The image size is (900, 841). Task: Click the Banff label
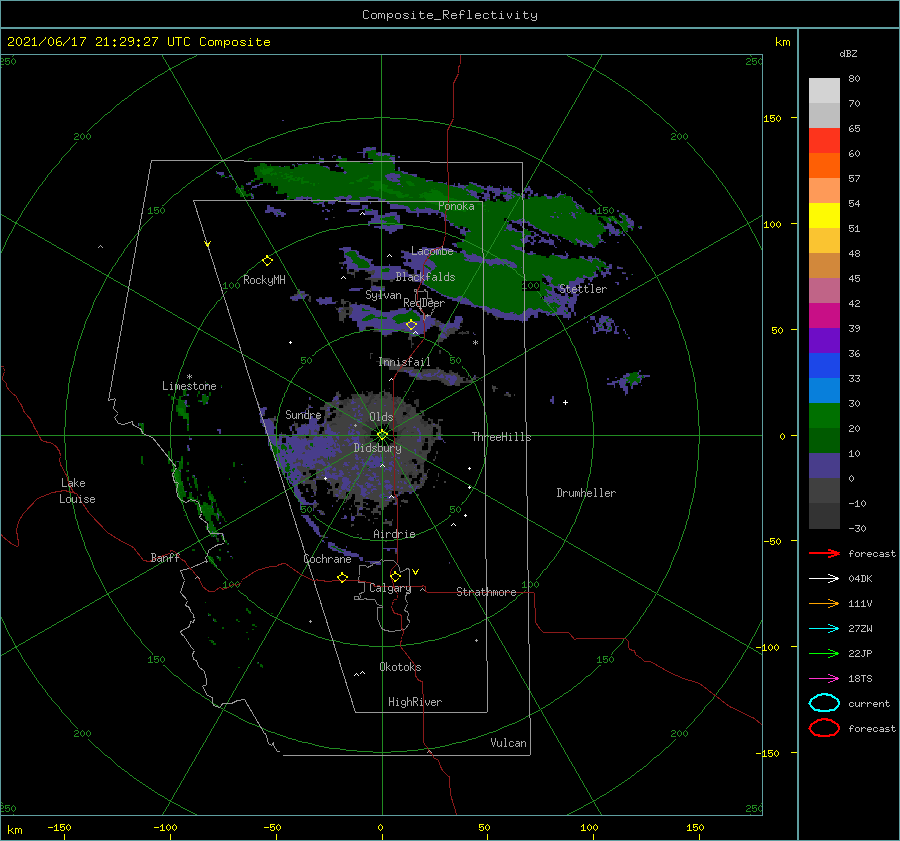(165, 557)
